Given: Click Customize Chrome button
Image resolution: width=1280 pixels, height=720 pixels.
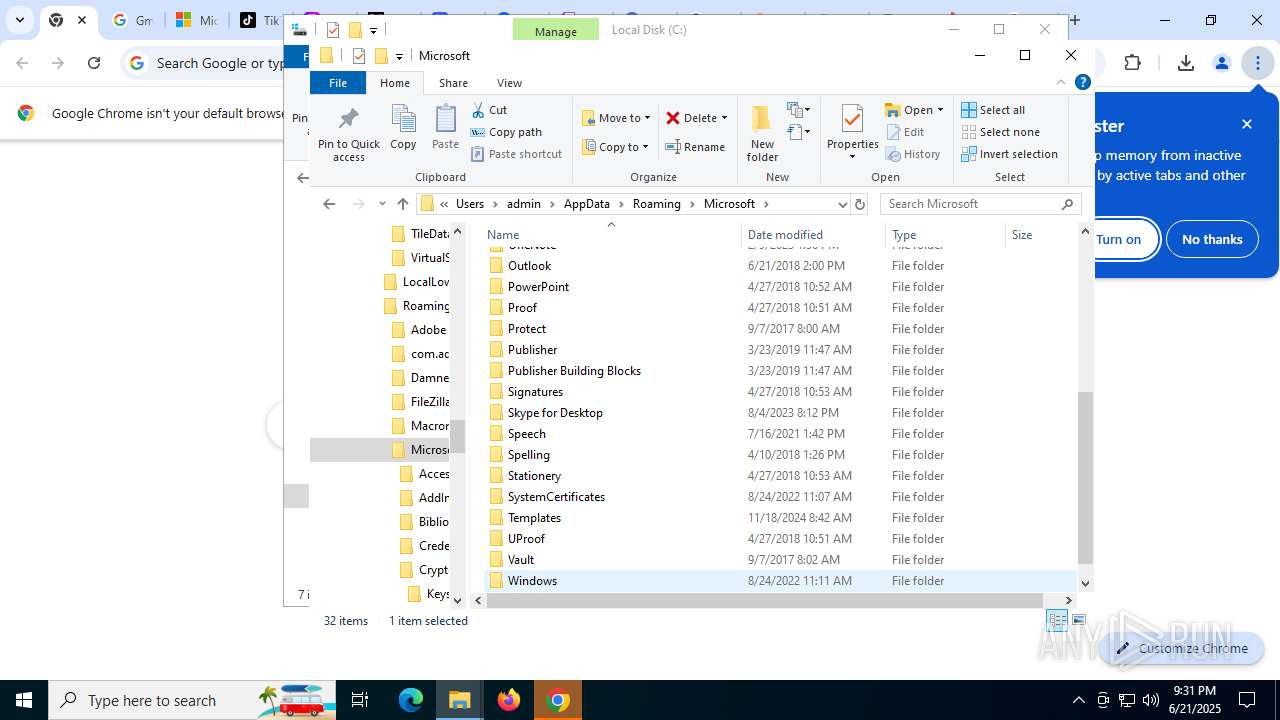Looking at the screenshot, I should coord(1182,648).
